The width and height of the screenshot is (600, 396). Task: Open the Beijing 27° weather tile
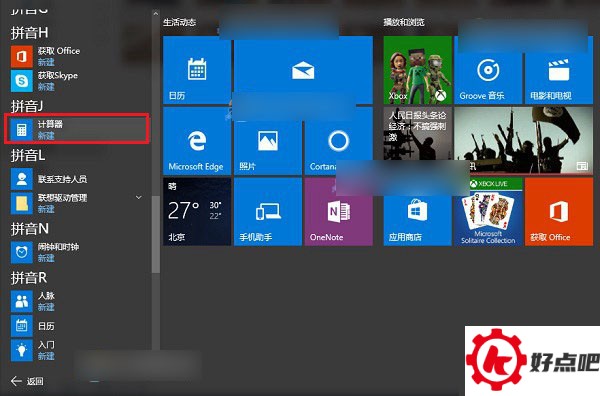(x=197, y=212)
